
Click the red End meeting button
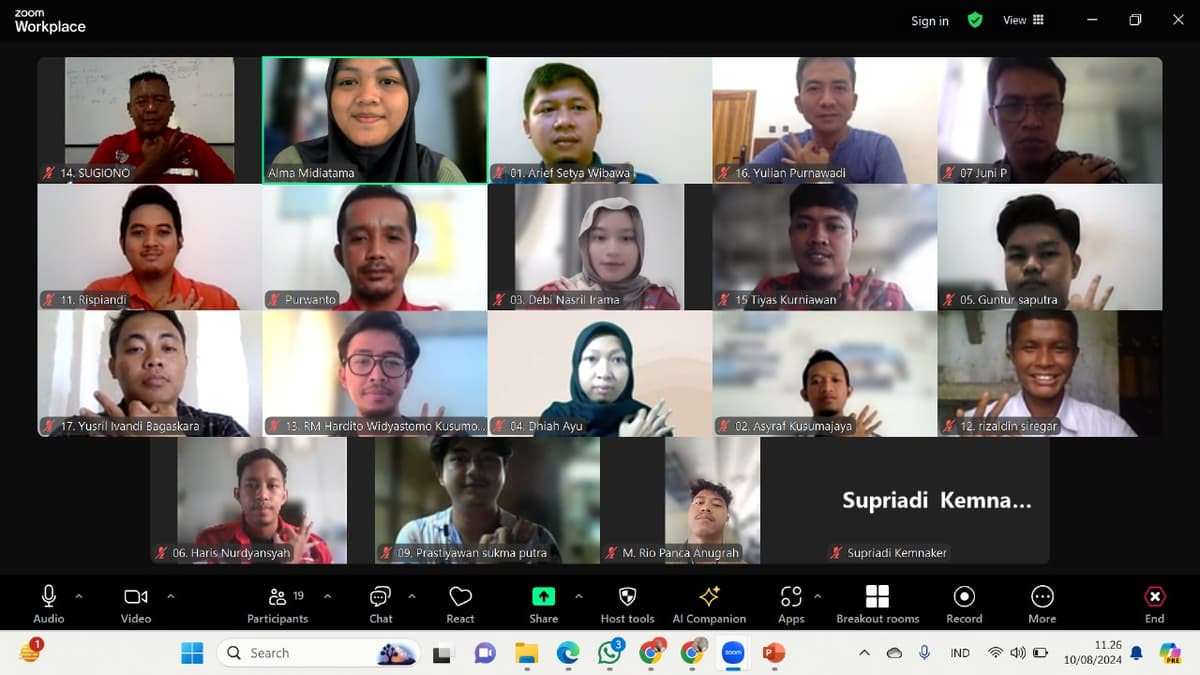tap(1155, 604)
